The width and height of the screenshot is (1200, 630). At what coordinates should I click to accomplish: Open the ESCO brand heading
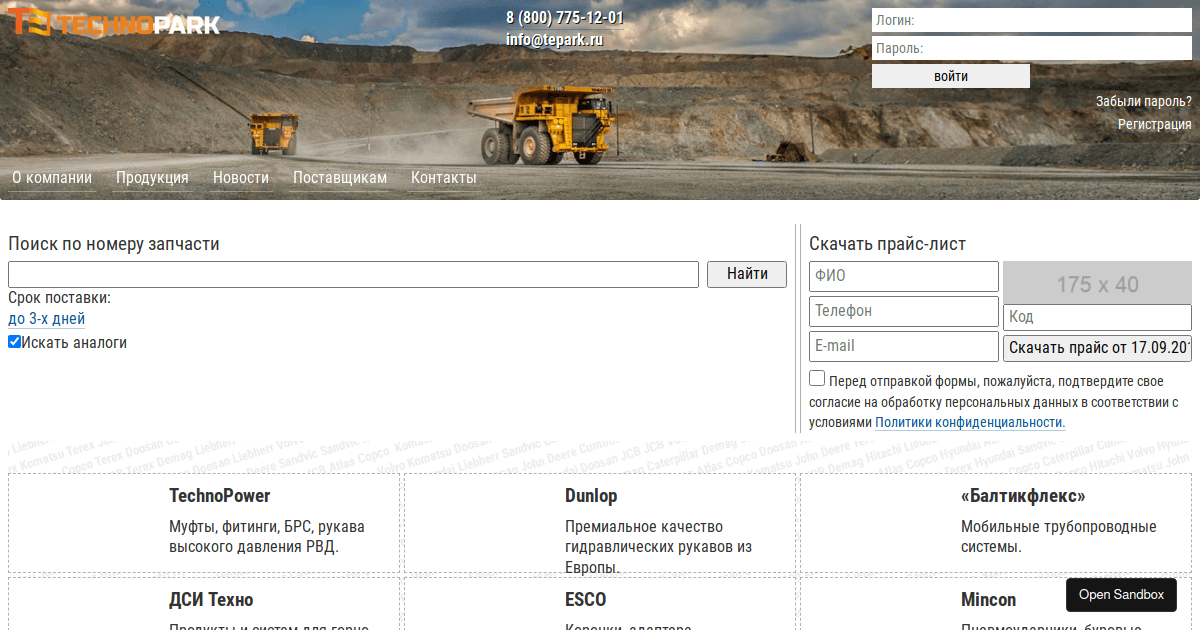(x=586, y=600)
